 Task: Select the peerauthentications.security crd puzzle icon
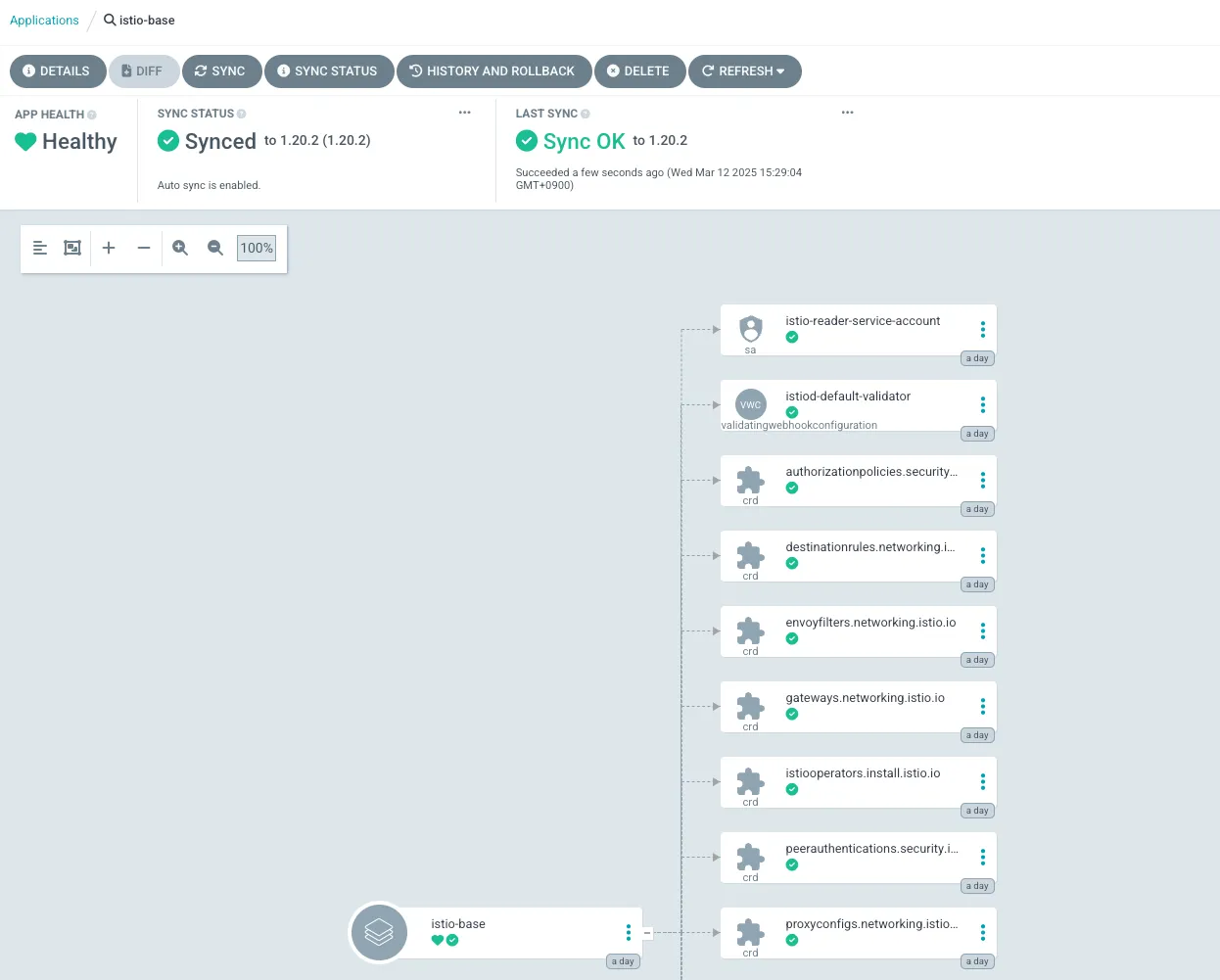coord(751,857)
